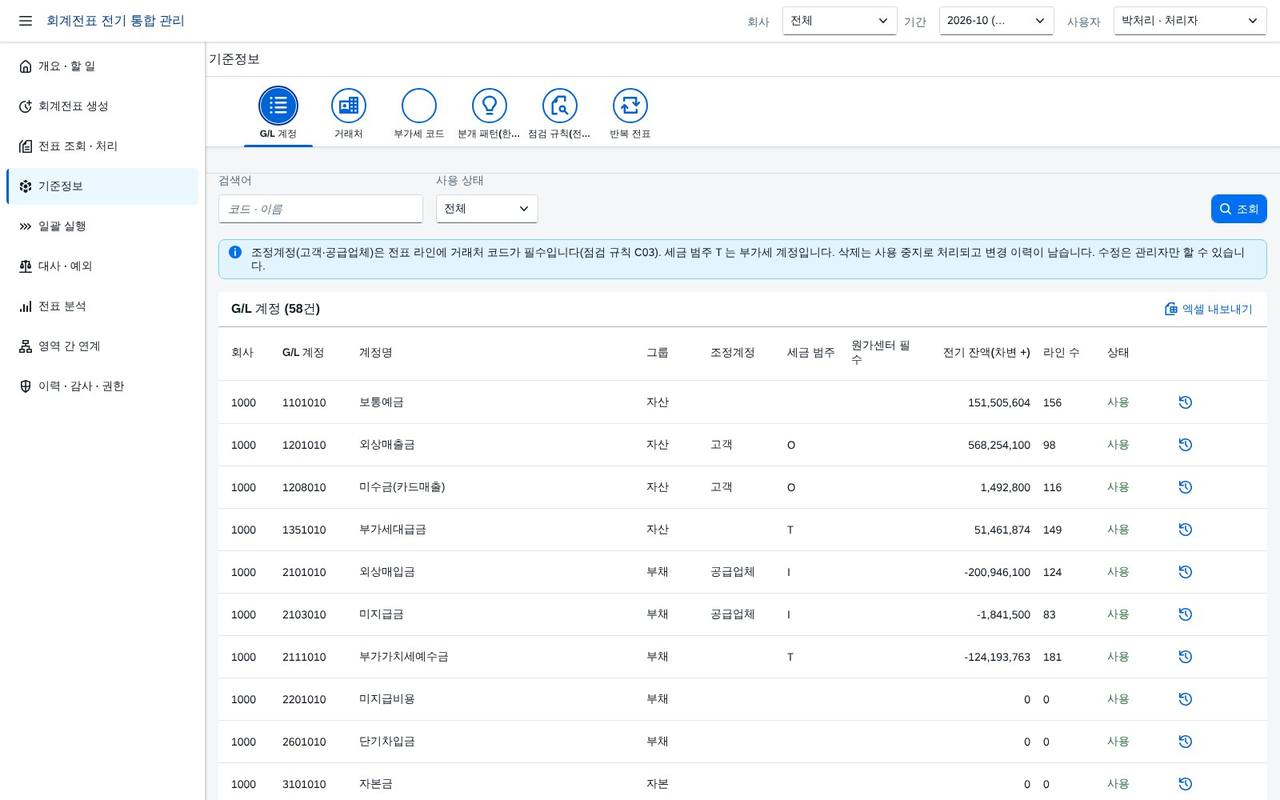Click the 전기 잔액(차변 +) column header

click(986, 353)
